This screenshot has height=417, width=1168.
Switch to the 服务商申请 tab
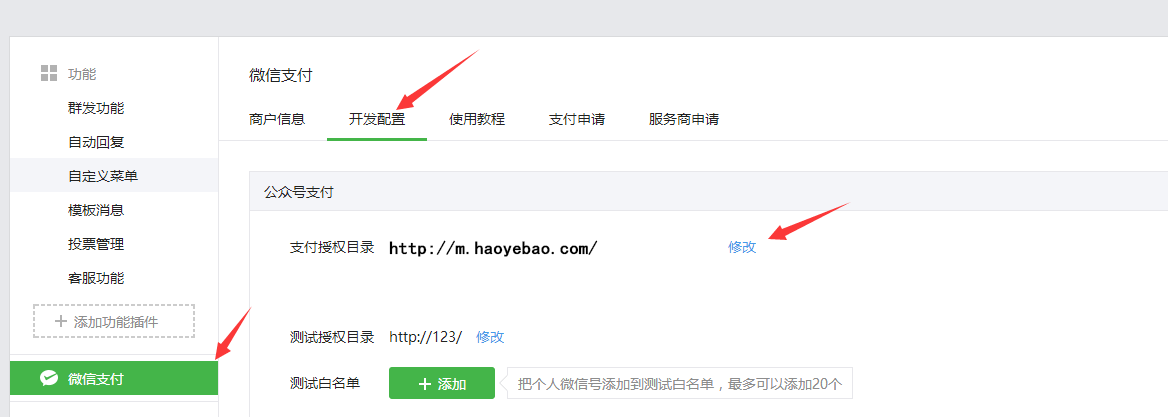(684, 119)
